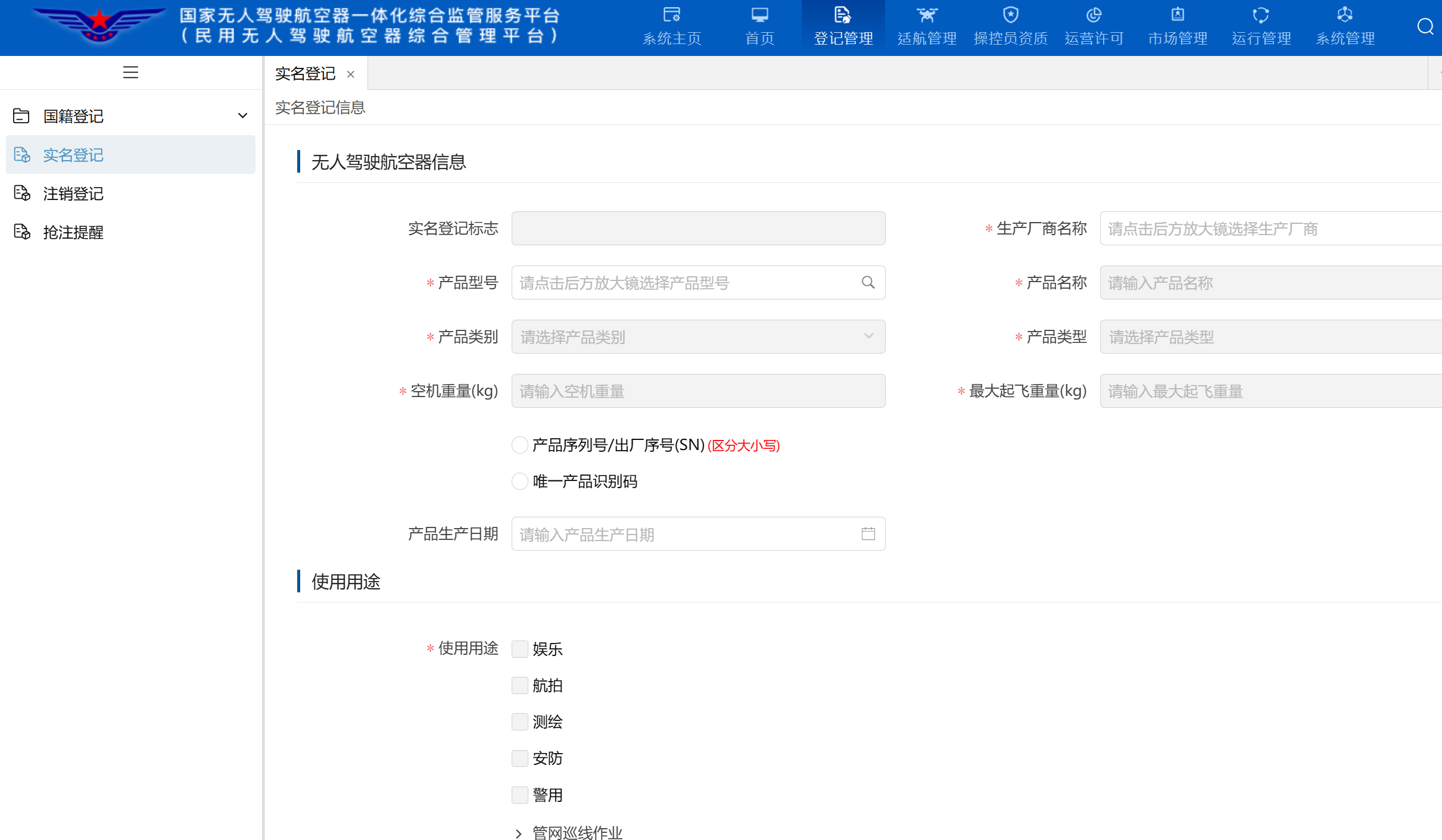Click the national UAV platform logo emblem
1442x840 pixels.
point(99,25)
